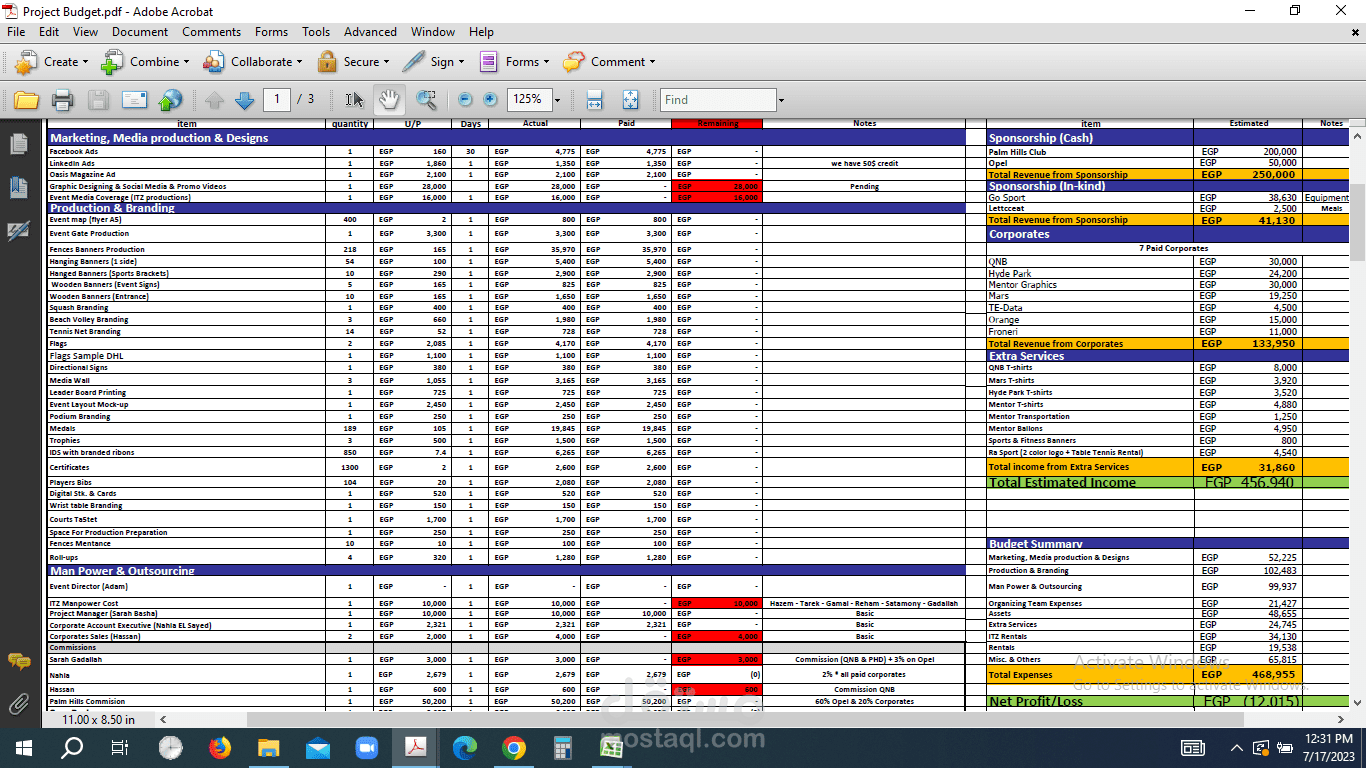Open the Signatures panel icon
The width and height of the screenshot is (1366, 768).
(18, 231)
